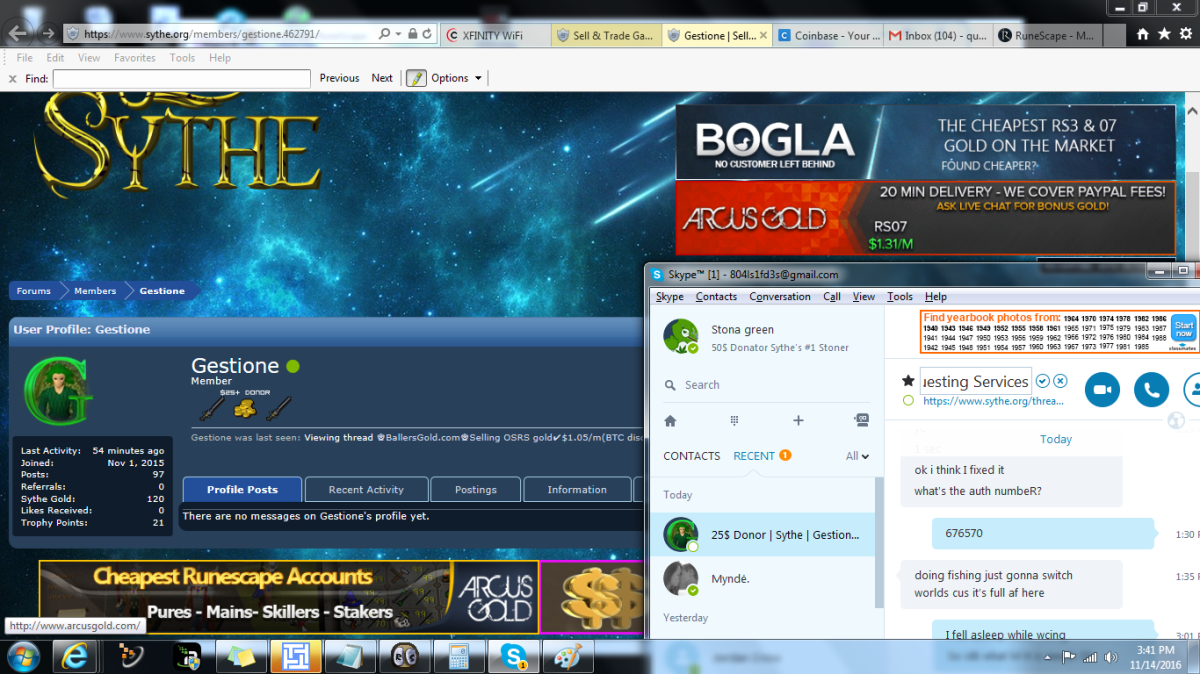Open the IE File menu
Viewport: 1200px width, 674px height.
click(x=25, y=58)
